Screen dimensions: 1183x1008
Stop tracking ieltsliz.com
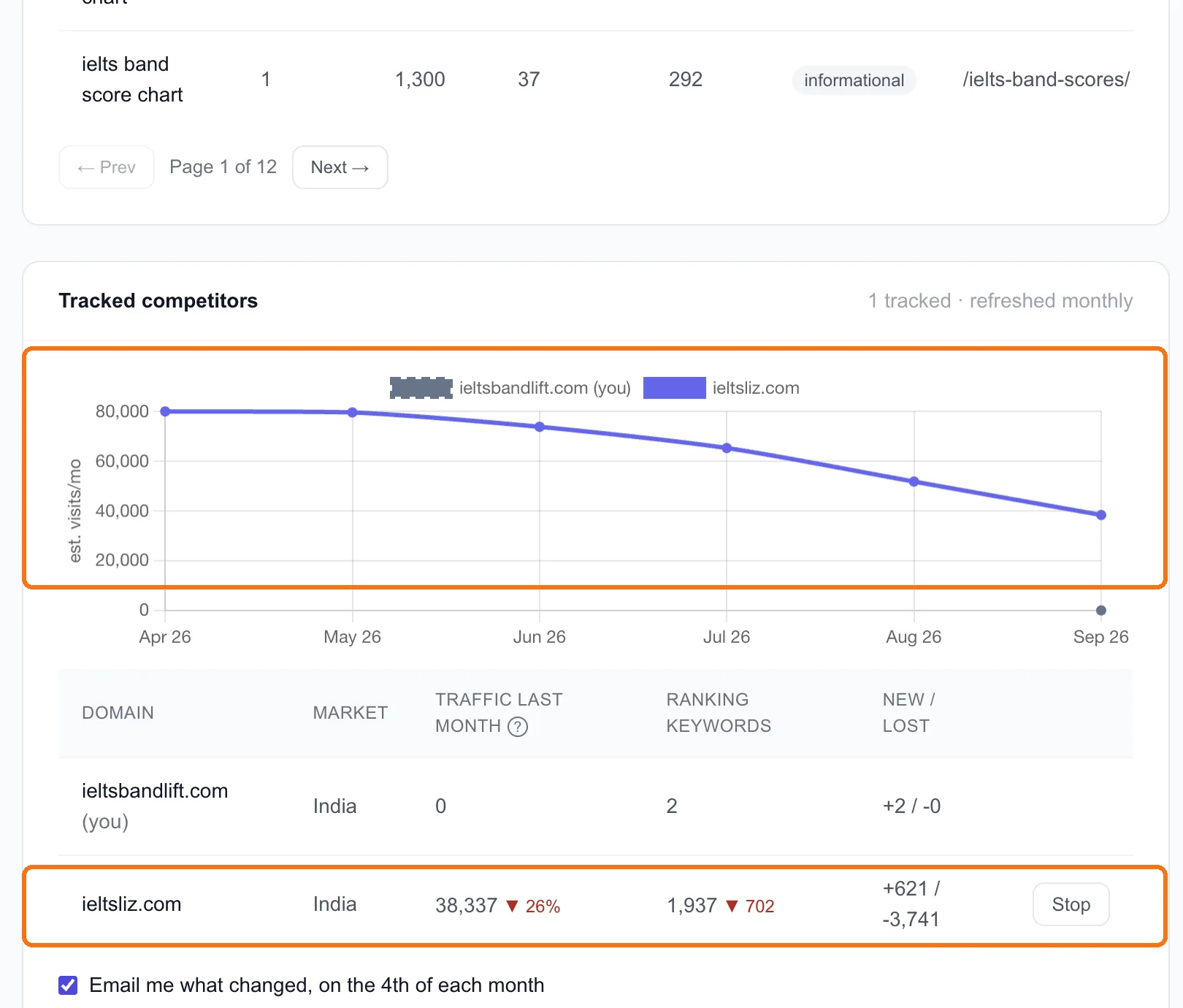pyautogui.click(x=1071, y=904)
